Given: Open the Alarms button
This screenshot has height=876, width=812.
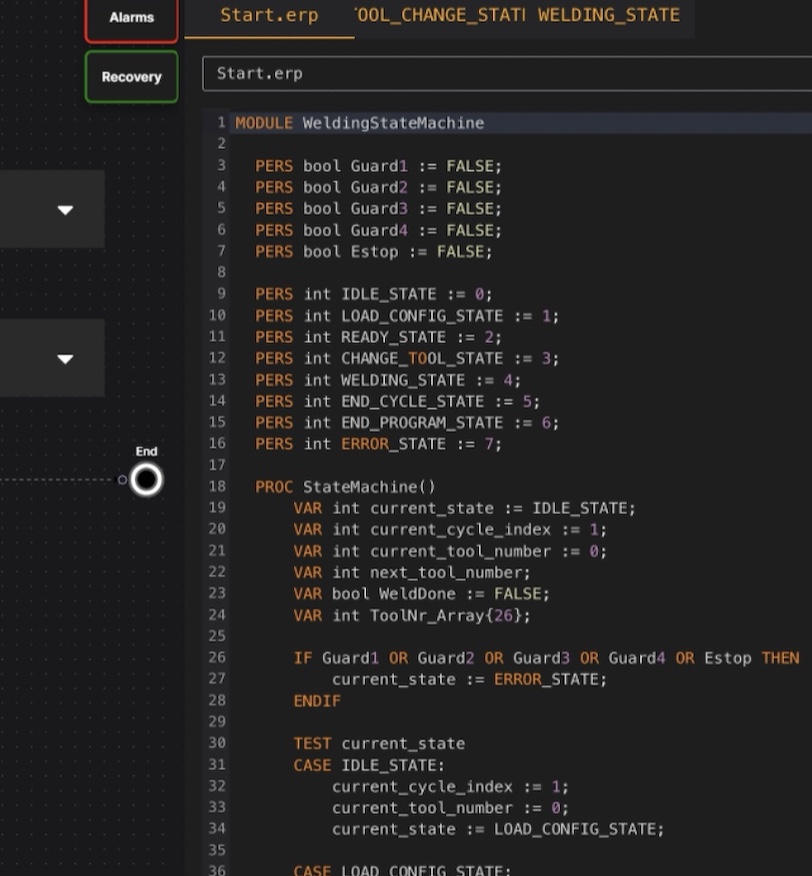Looking at the screenshot, I should [131, 19].
